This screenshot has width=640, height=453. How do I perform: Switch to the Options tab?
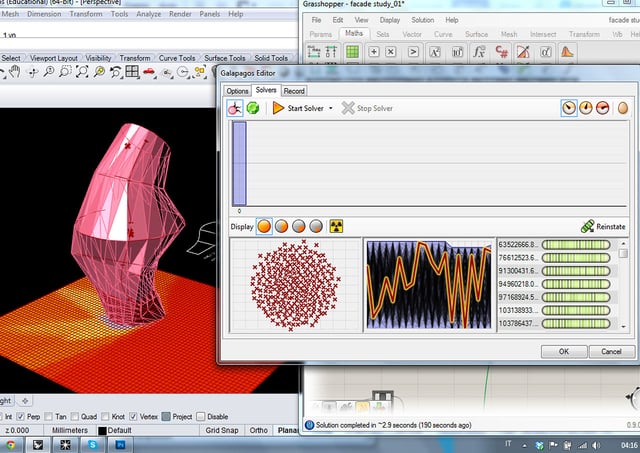point(237,90)
